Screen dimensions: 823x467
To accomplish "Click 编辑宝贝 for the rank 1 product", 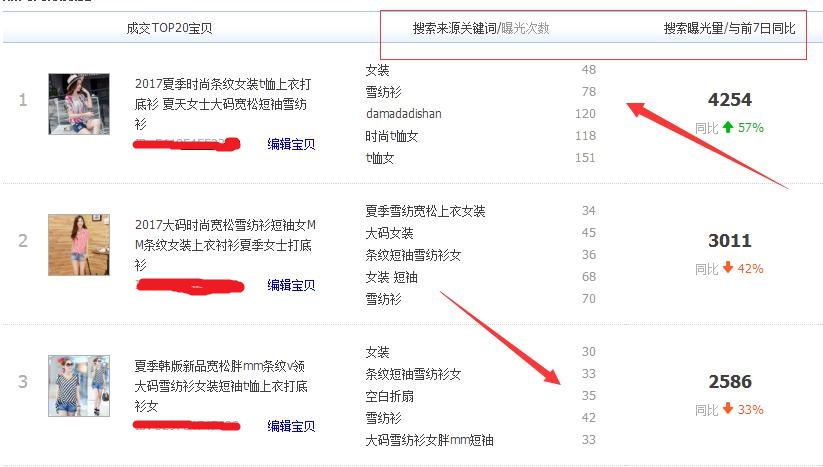I will tap(291, 145).
